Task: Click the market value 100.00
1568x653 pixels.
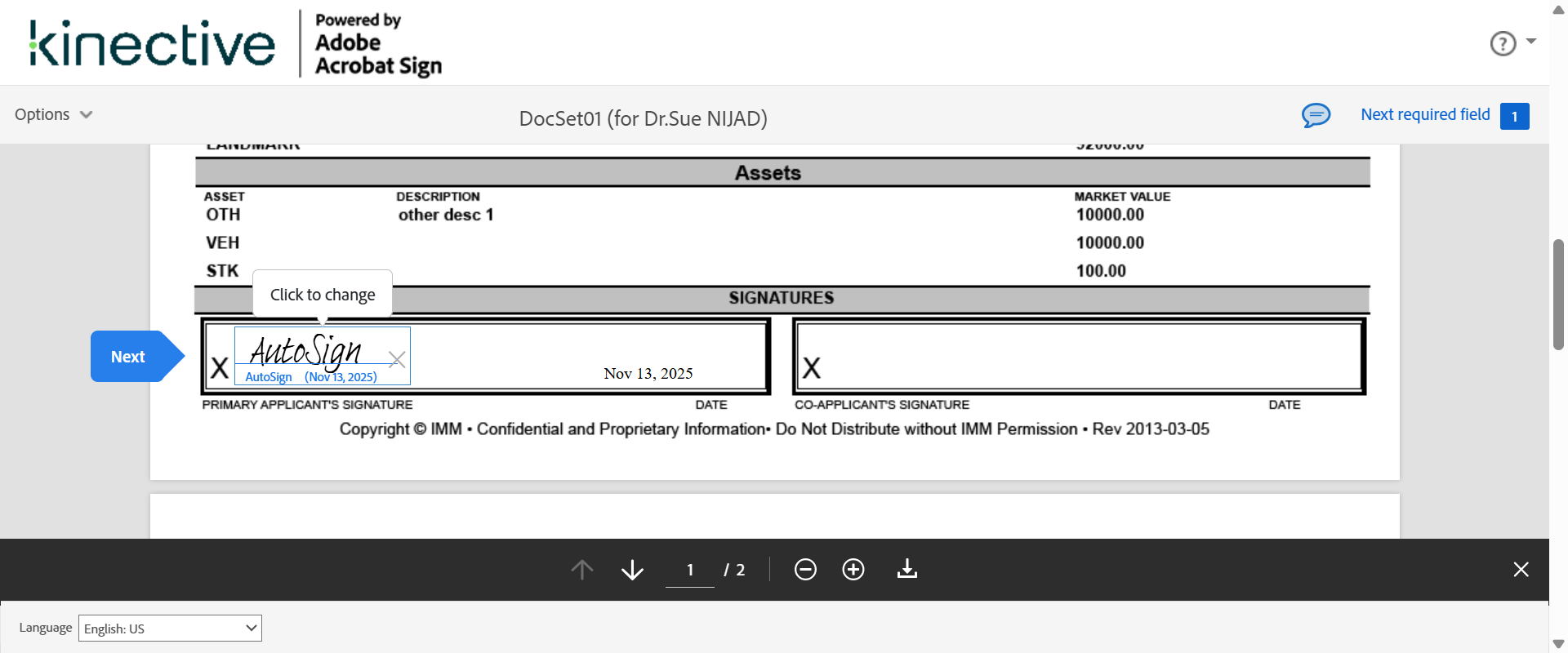Action: point(1101,271)
